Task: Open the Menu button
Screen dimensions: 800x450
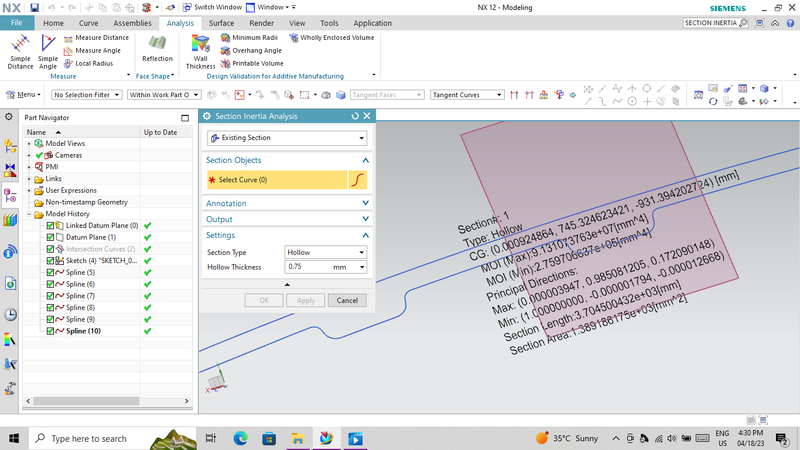Action: click(x=23, y=95)
